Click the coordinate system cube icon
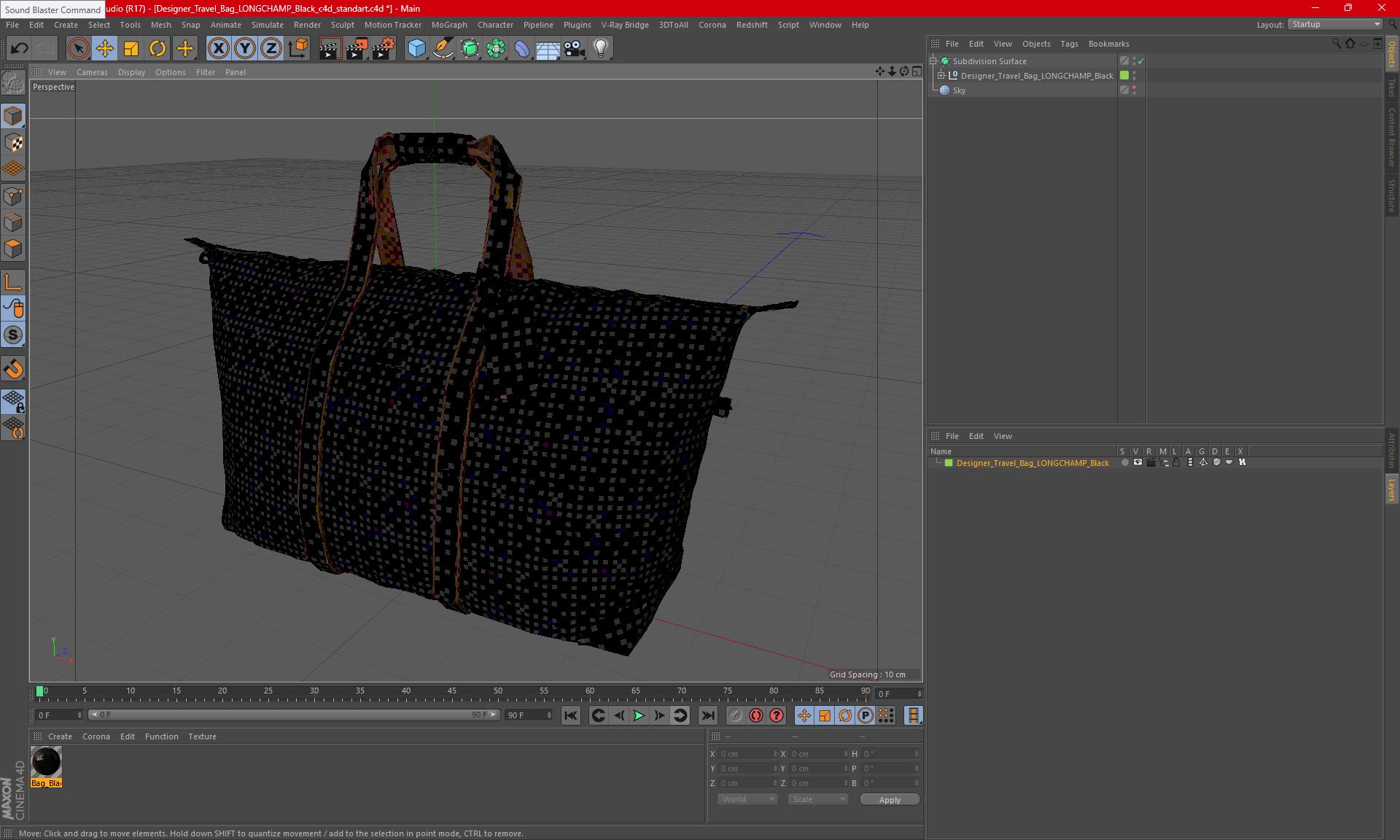1400x840 pixels. [298, 49]
